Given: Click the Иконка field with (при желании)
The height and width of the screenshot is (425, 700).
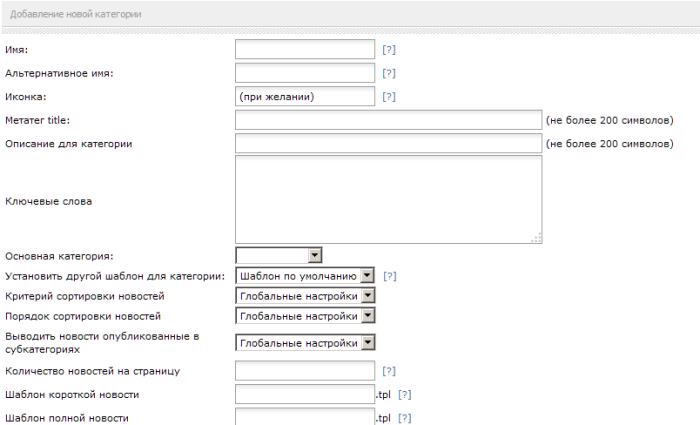Looking at the screenshot, I should 305,96.
